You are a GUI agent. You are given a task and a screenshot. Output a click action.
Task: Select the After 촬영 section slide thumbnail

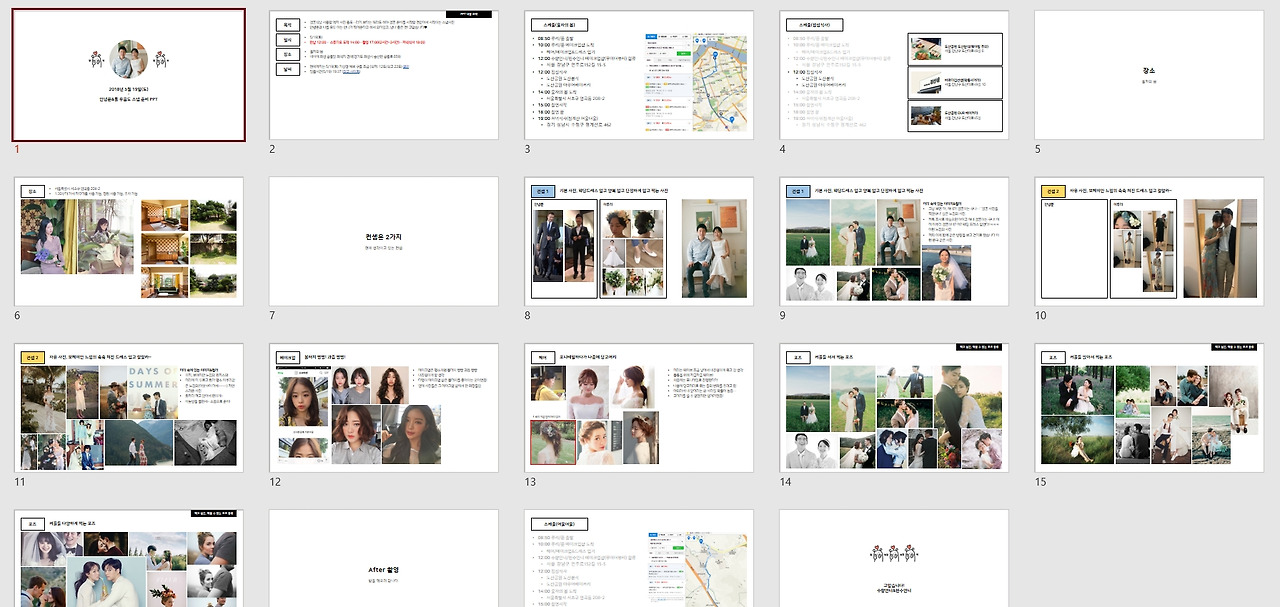click(384, 558)
